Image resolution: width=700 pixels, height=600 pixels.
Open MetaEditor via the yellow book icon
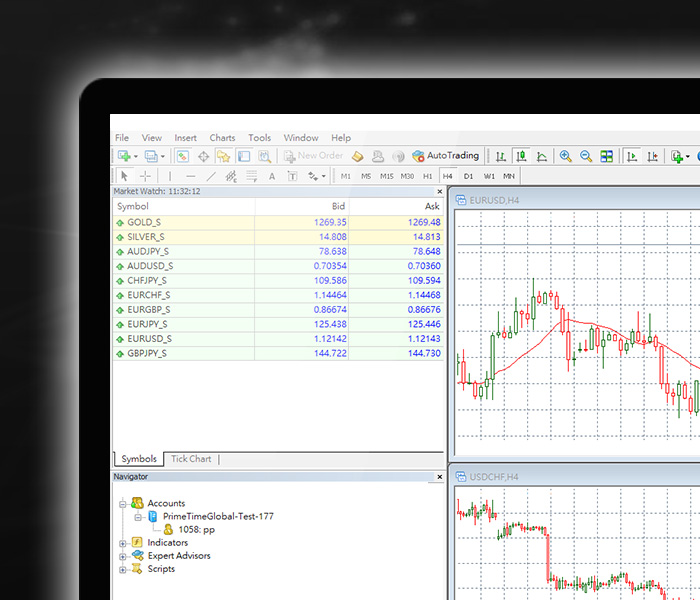[358, 156]
